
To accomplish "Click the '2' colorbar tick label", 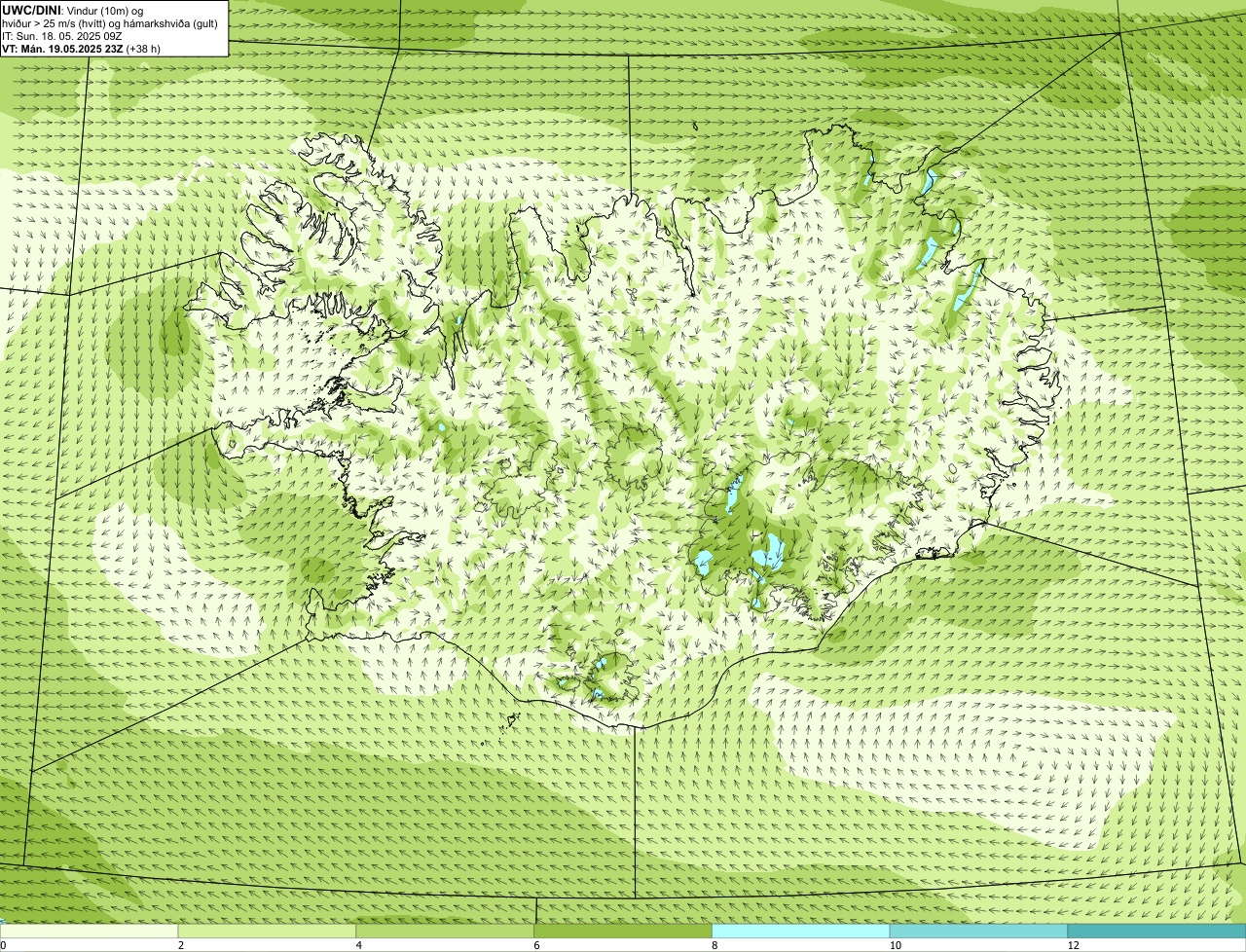I will point(181,945).
